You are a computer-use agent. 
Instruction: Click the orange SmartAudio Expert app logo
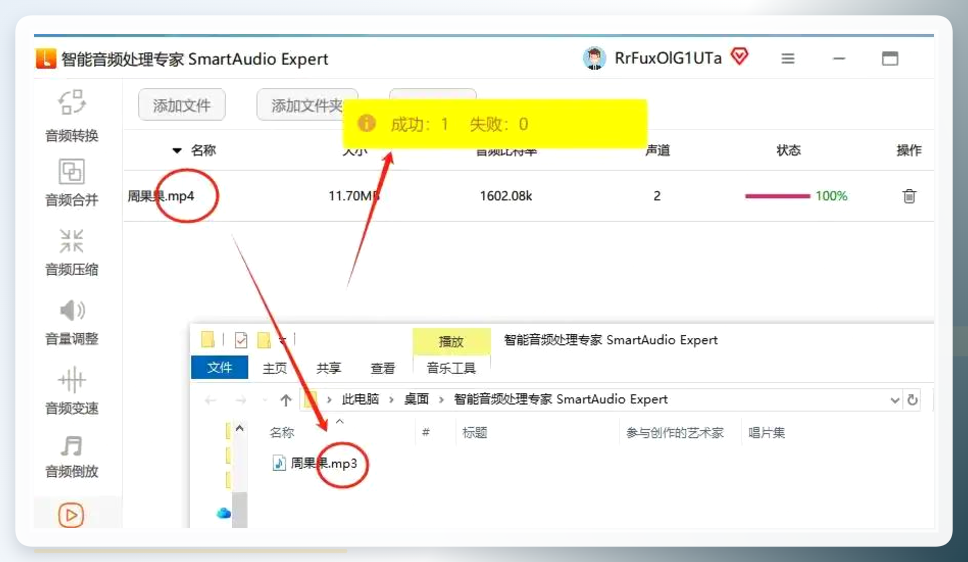[46, 59]
